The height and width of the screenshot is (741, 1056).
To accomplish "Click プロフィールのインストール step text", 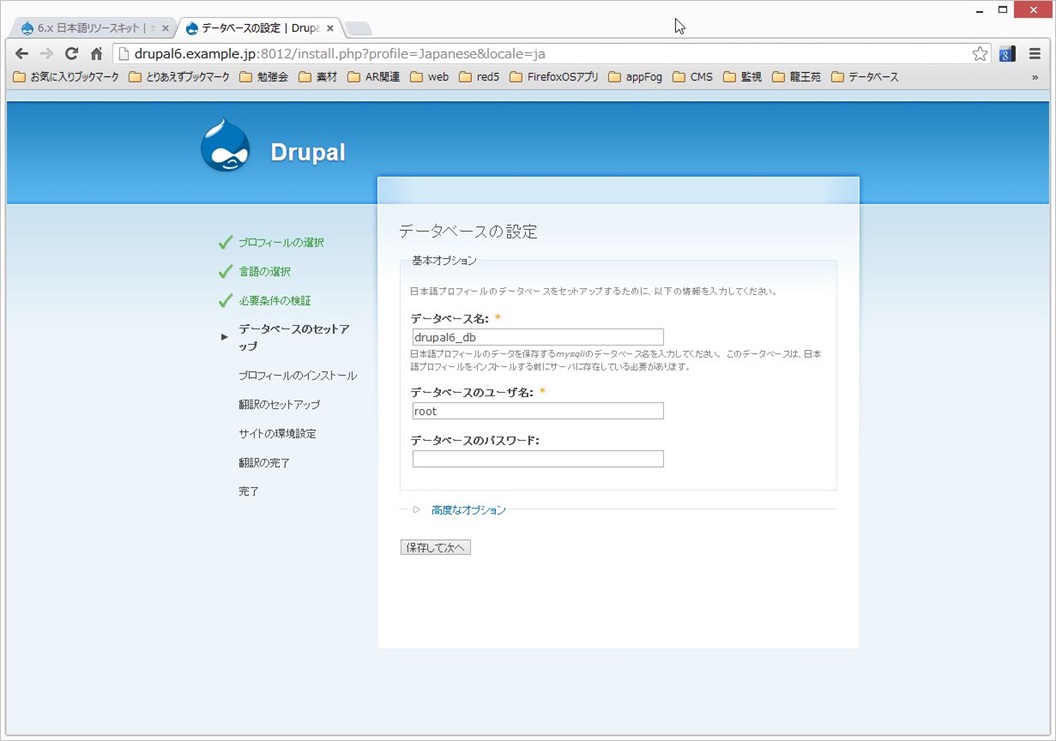I will [298, 375].
